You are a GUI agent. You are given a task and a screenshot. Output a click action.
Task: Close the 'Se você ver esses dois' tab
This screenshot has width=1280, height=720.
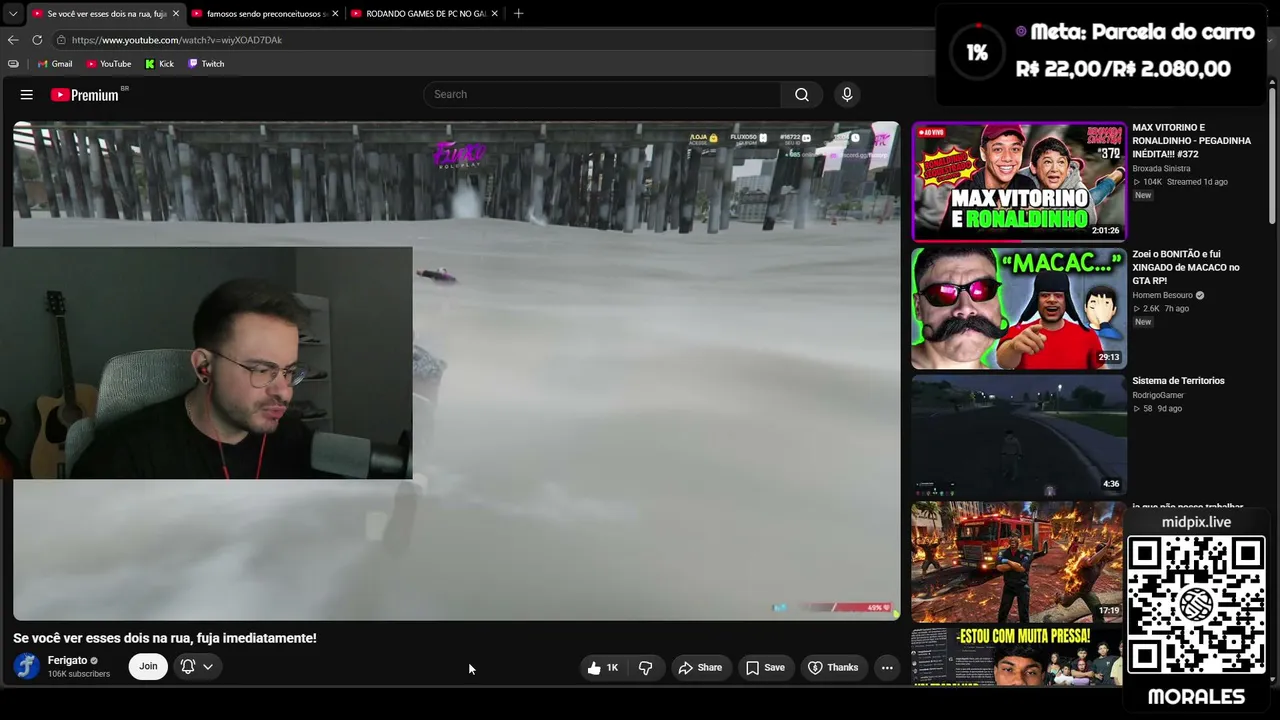click(175, 14)
